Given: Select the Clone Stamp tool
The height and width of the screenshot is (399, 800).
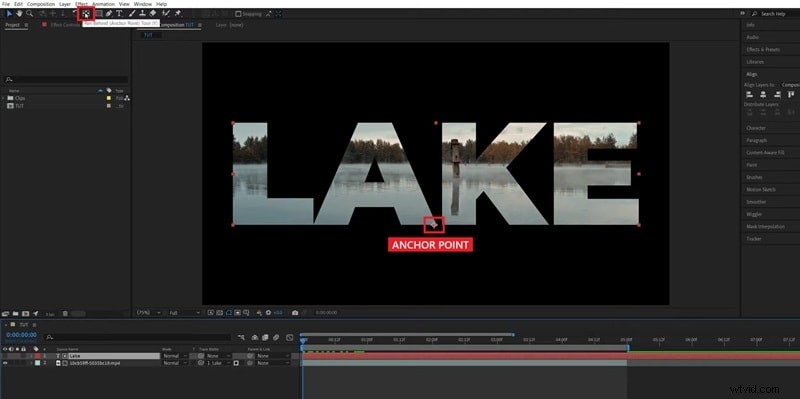Looking at the screenshot, I should click(142, 13).
